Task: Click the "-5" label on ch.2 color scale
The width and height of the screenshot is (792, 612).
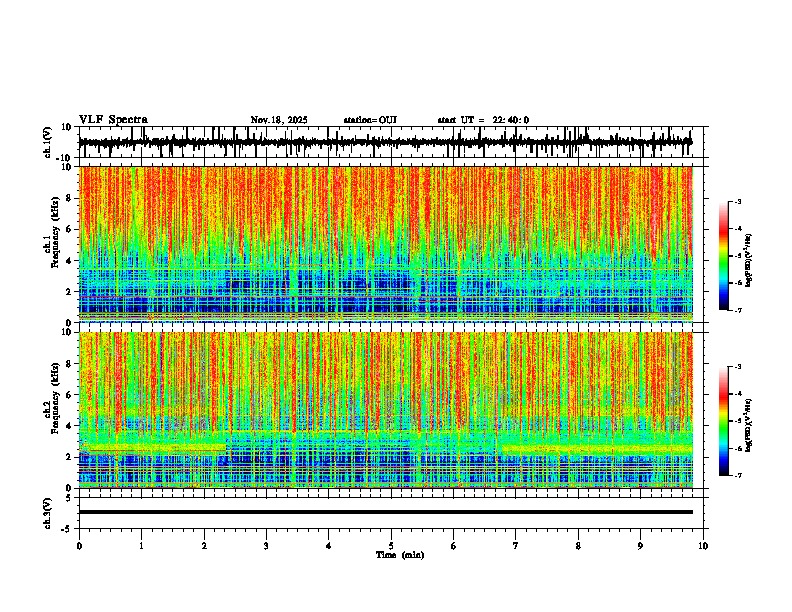Action: pyautogui.click(x=737, y=421)
